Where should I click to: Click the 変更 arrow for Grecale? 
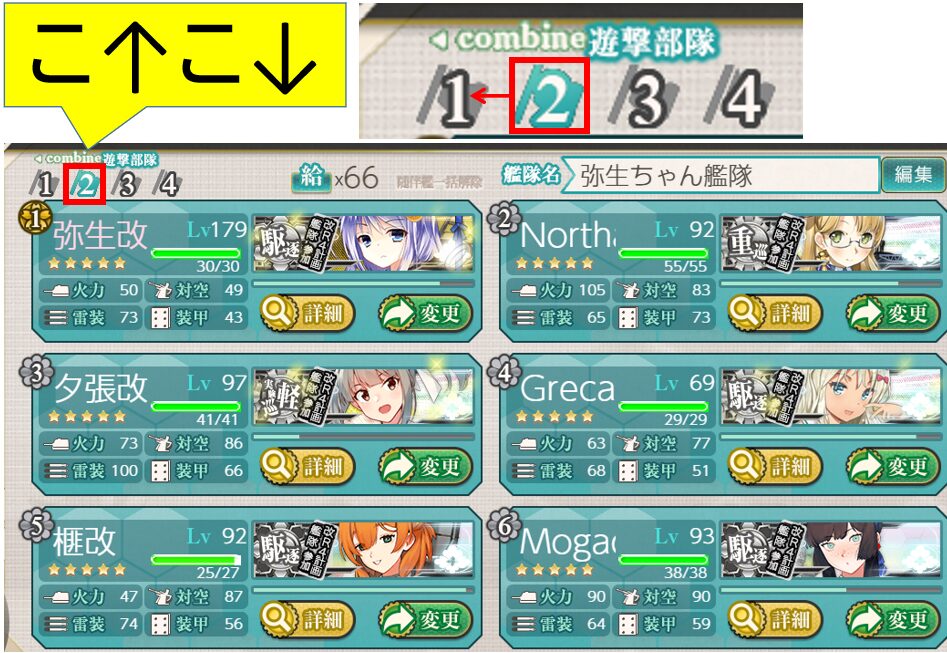pyautogui.click(x=894, y=466)
